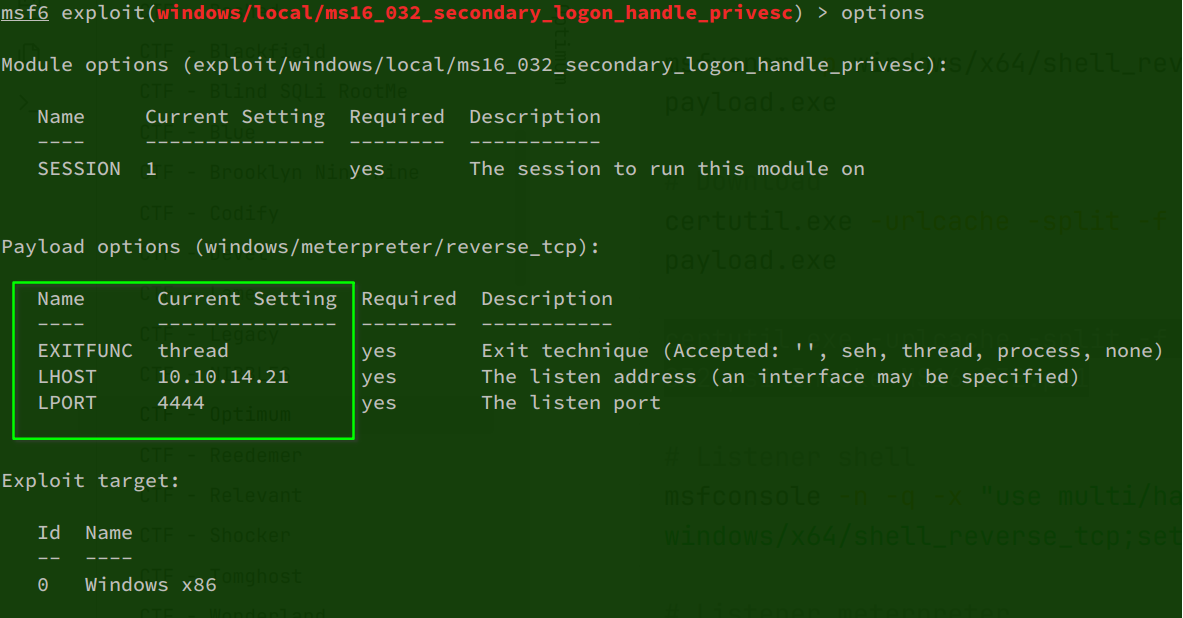Click 'Current Setting' header in module table

235,117
